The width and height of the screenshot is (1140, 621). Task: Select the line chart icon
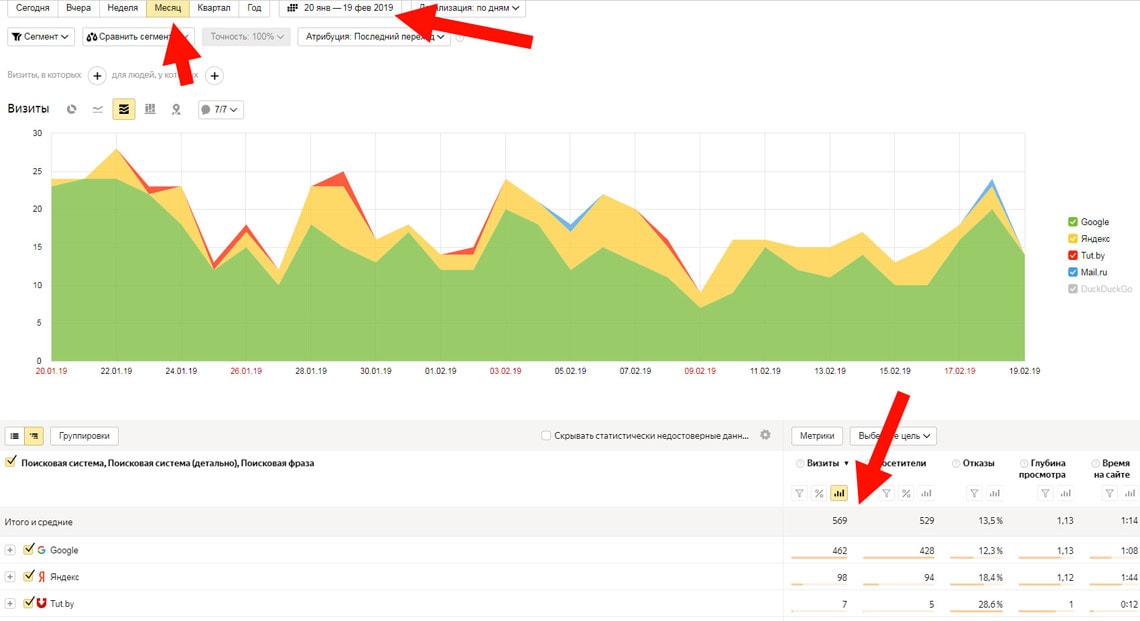click(98, 109)
